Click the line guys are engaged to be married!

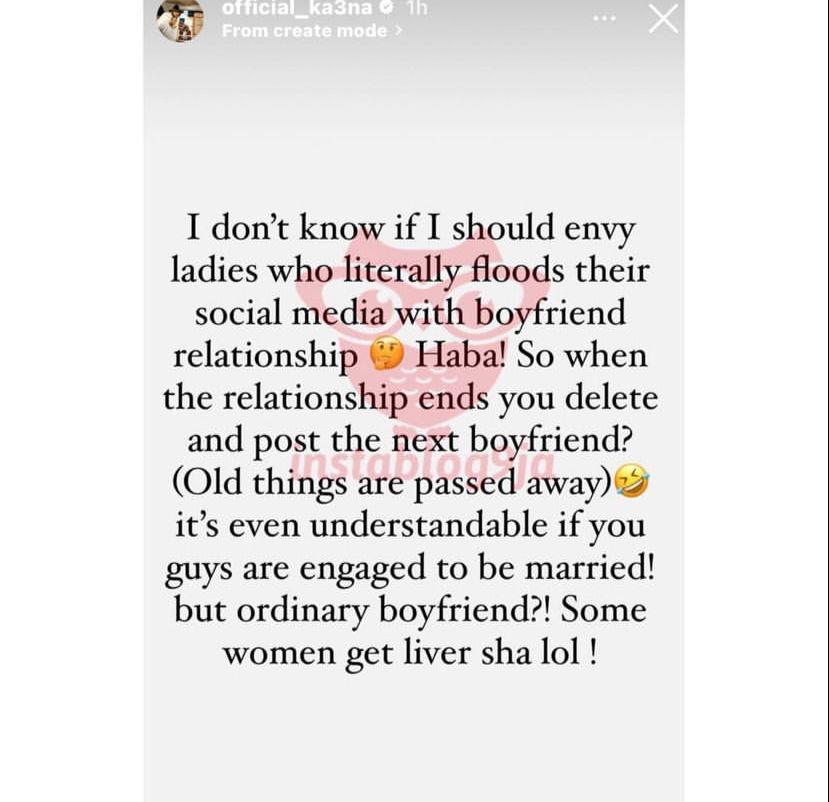[x=410, y=569]
